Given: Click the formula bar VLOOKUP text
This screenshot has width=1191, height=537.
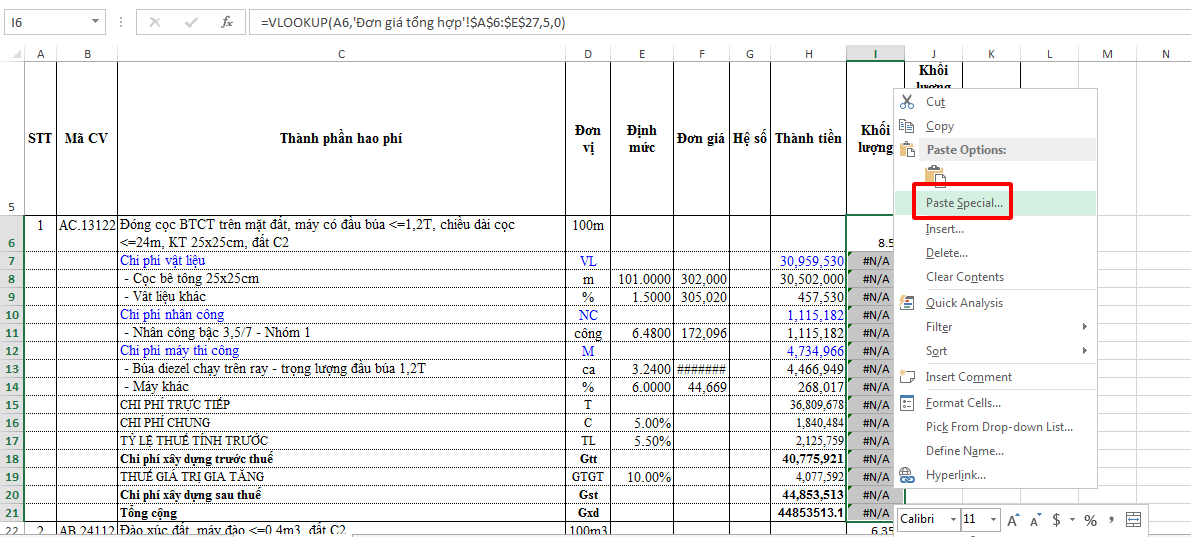Looking at the screenshot, I should [x=413, y=23].
